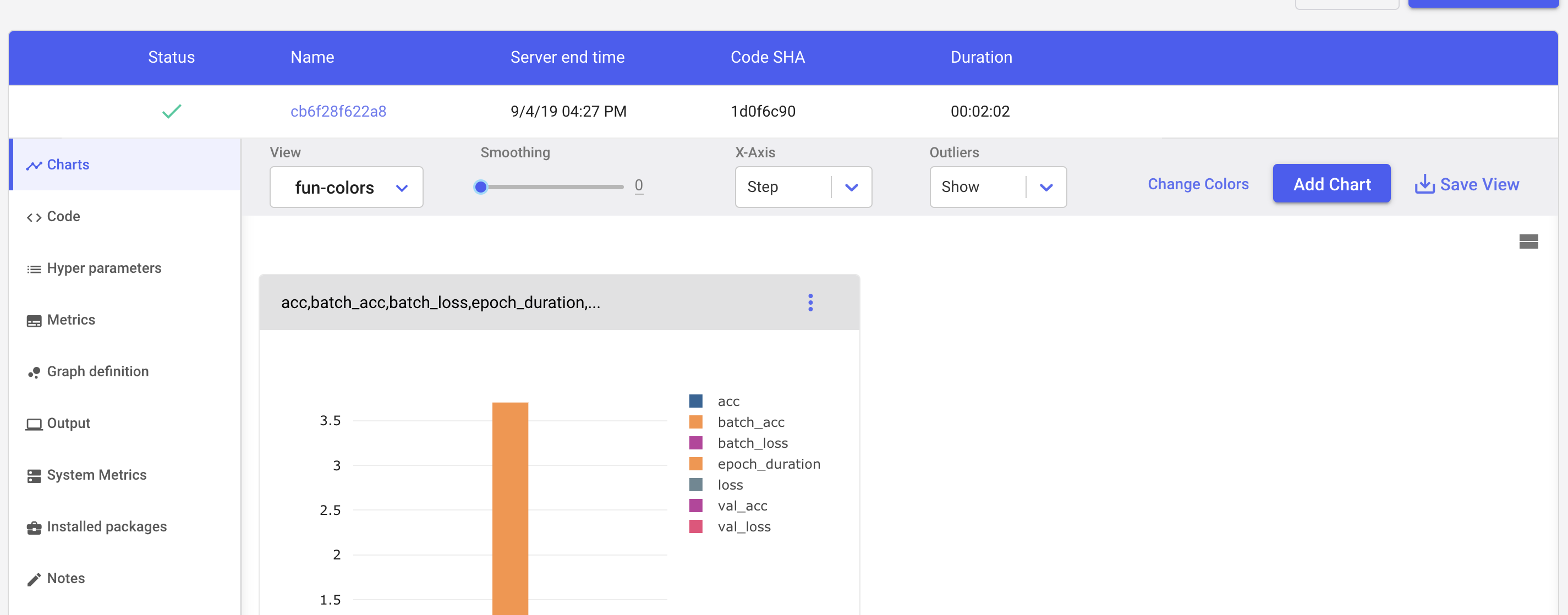Expand the Outliers Show dropdown
Screen dimensions: 1568x615
[x=997, y=186]
